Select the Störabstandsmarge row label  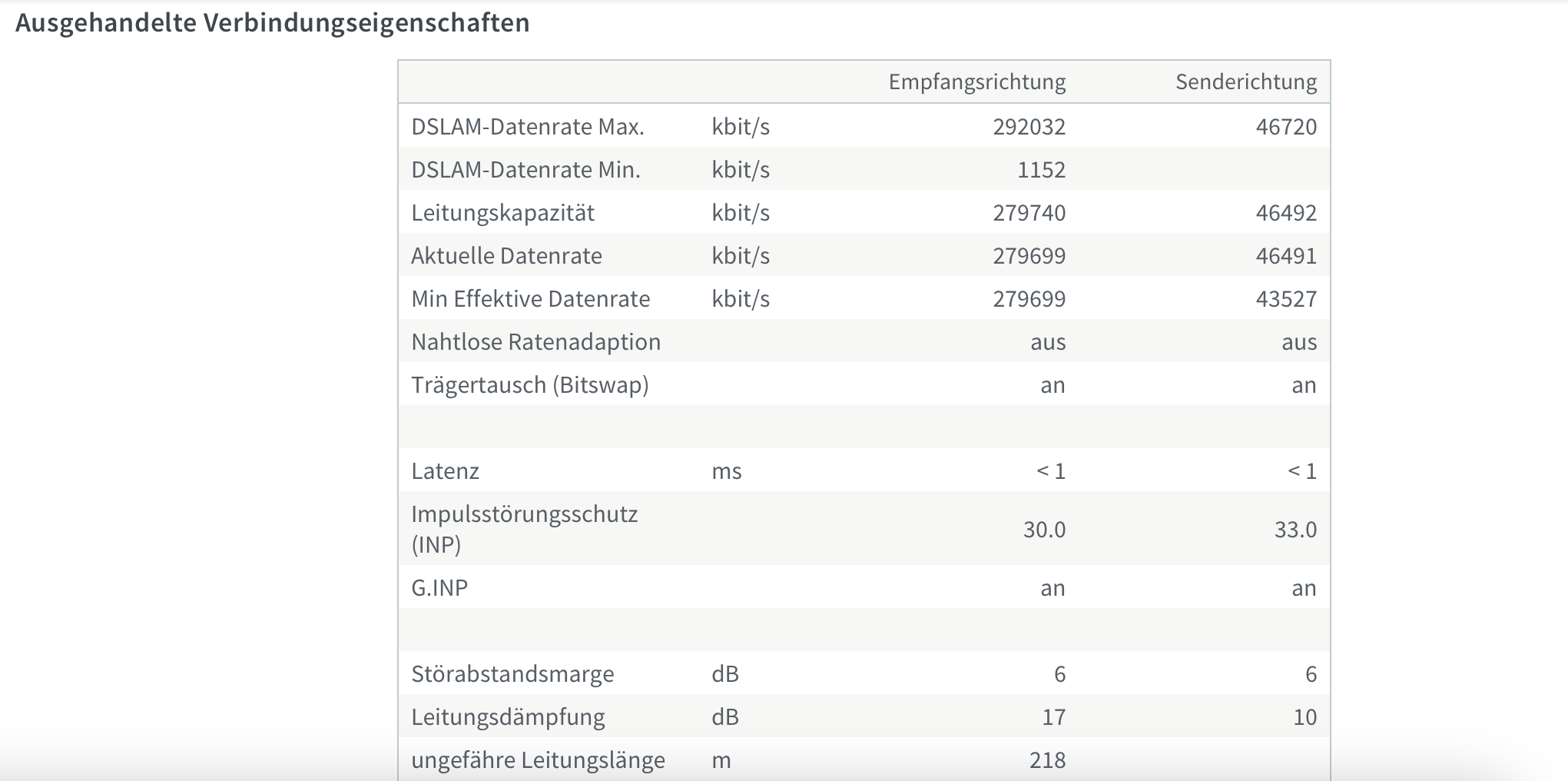click(x=512, y=673)
